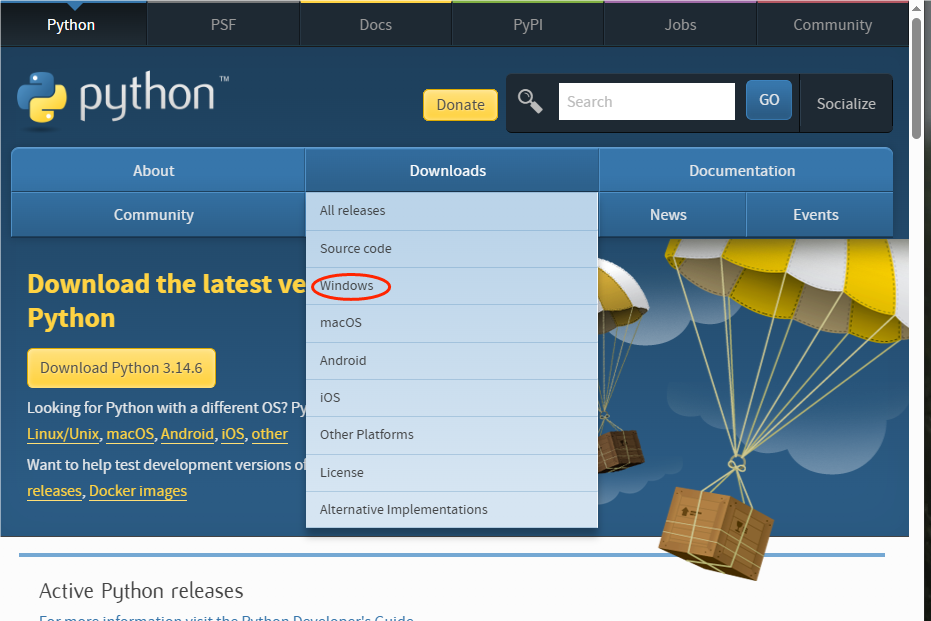Screen dimensions: 931x621
Task: Select Source code from Downloads menu
Action: click(x=452, y=249)
